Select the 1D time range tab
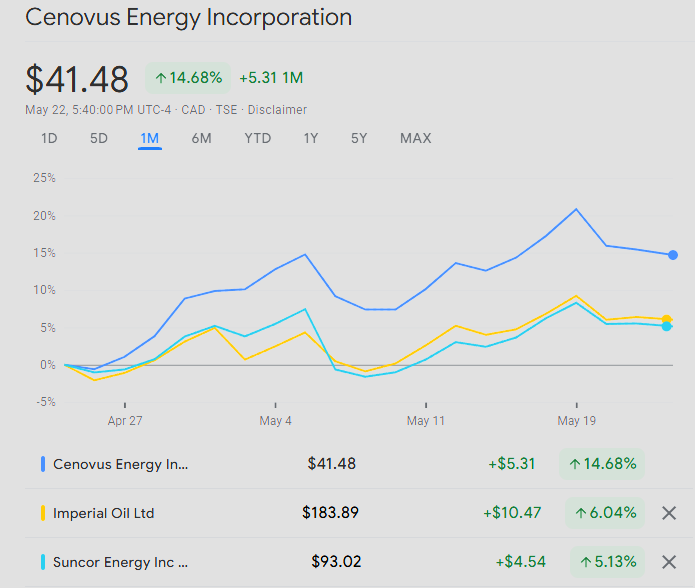695x588 pixels. [49, 138]
